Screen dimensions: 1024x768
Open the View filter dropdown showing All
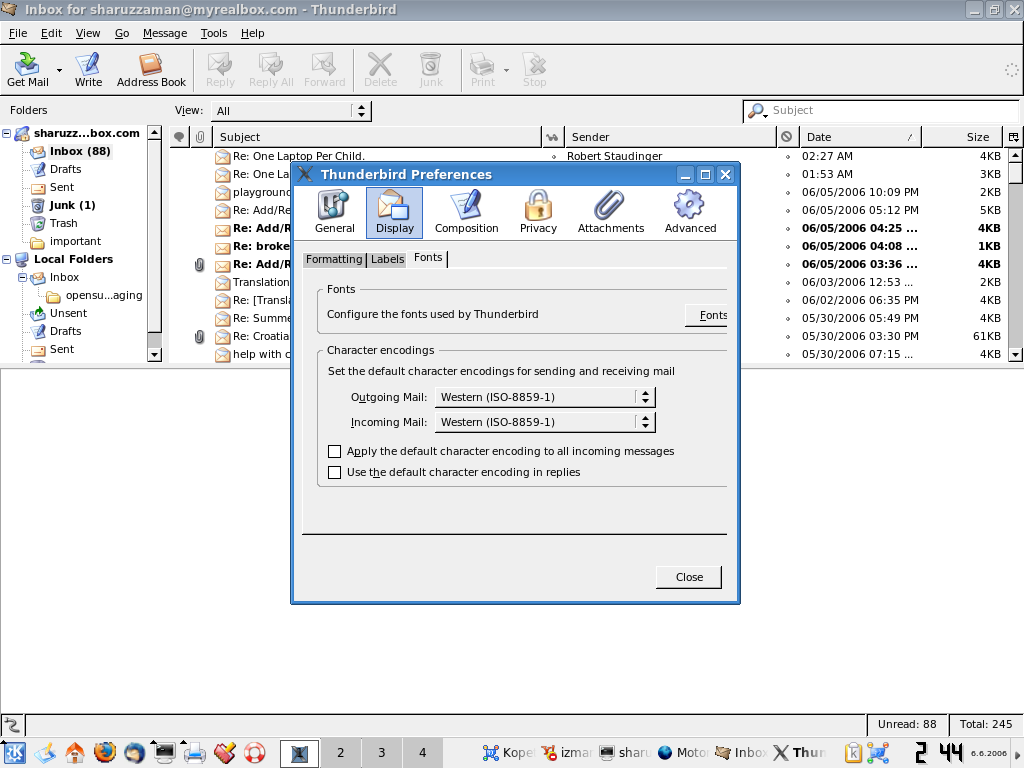coord(291,111)
